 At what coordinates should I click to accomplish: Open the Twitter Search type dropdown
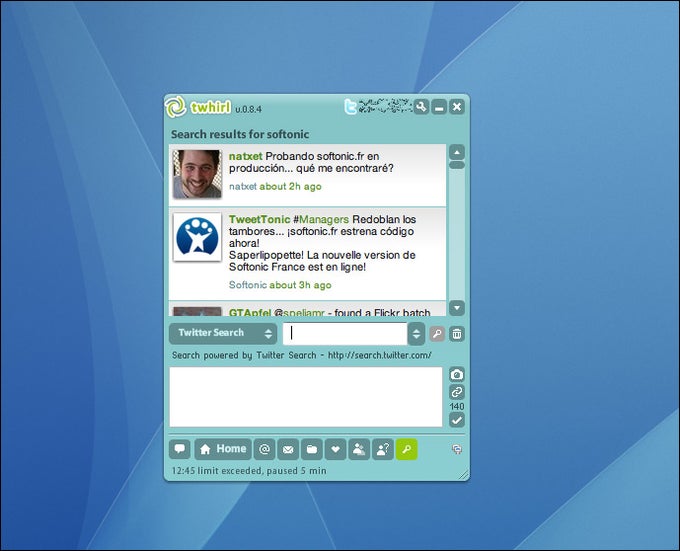click(x=223, y=333)
